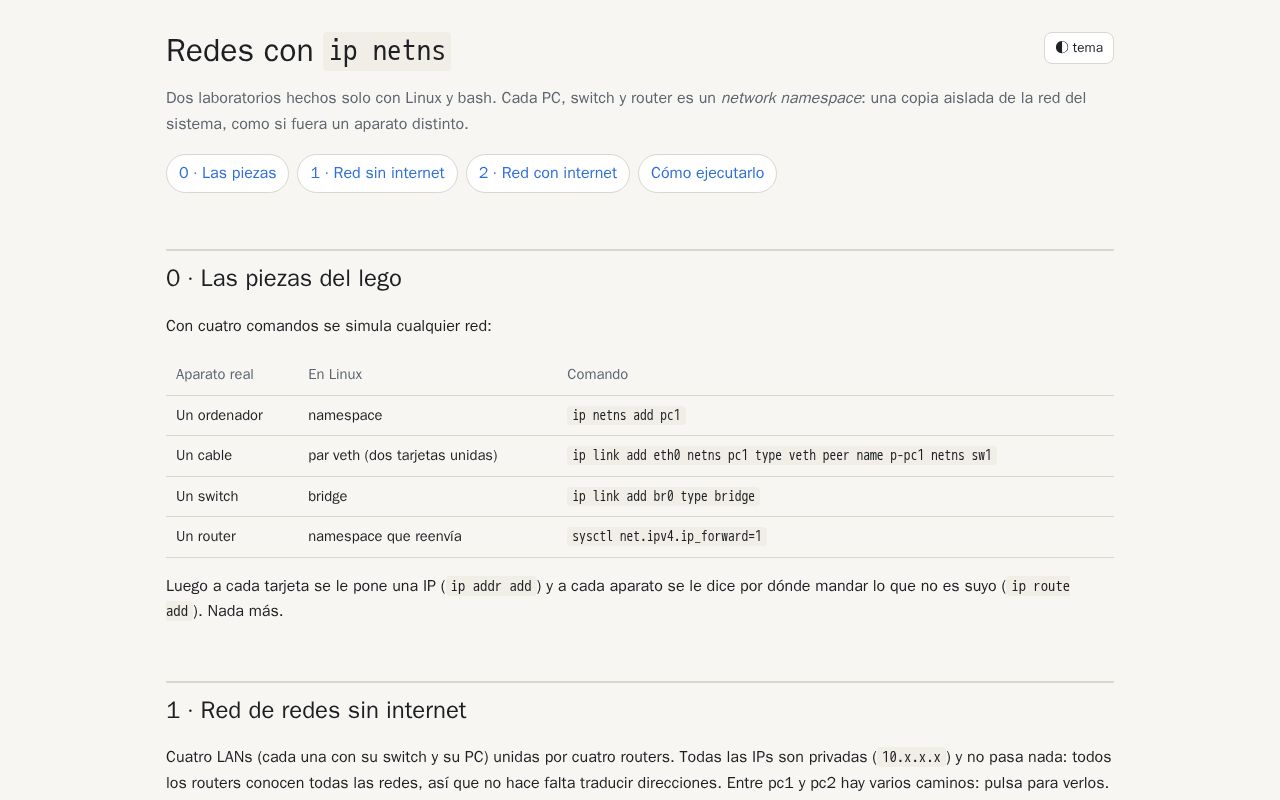The height and width of the screenshot is (800, 1280).
Task: Follow the "Cómo ejecutarlo" link
Action: (x=707, y=173)
